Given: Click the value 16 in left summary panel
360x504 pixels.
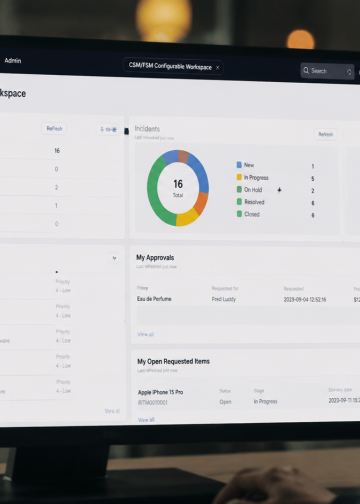Looking at the screenshot, I should pos(57,151).
